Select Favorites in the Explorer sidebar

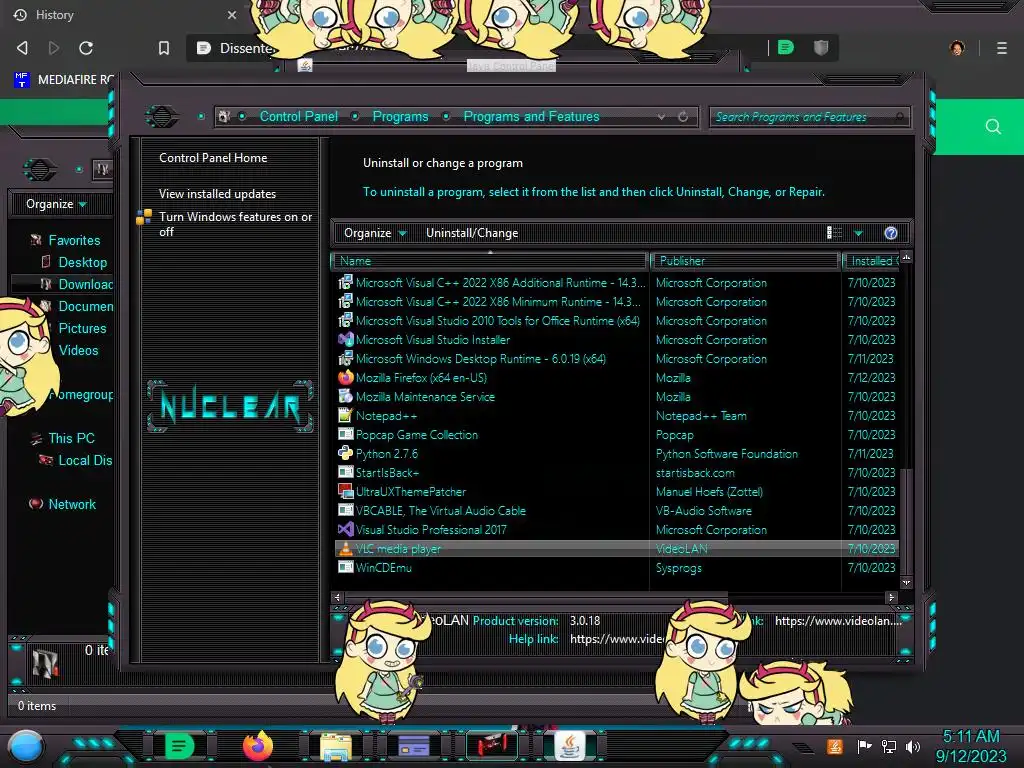point(74,240)
